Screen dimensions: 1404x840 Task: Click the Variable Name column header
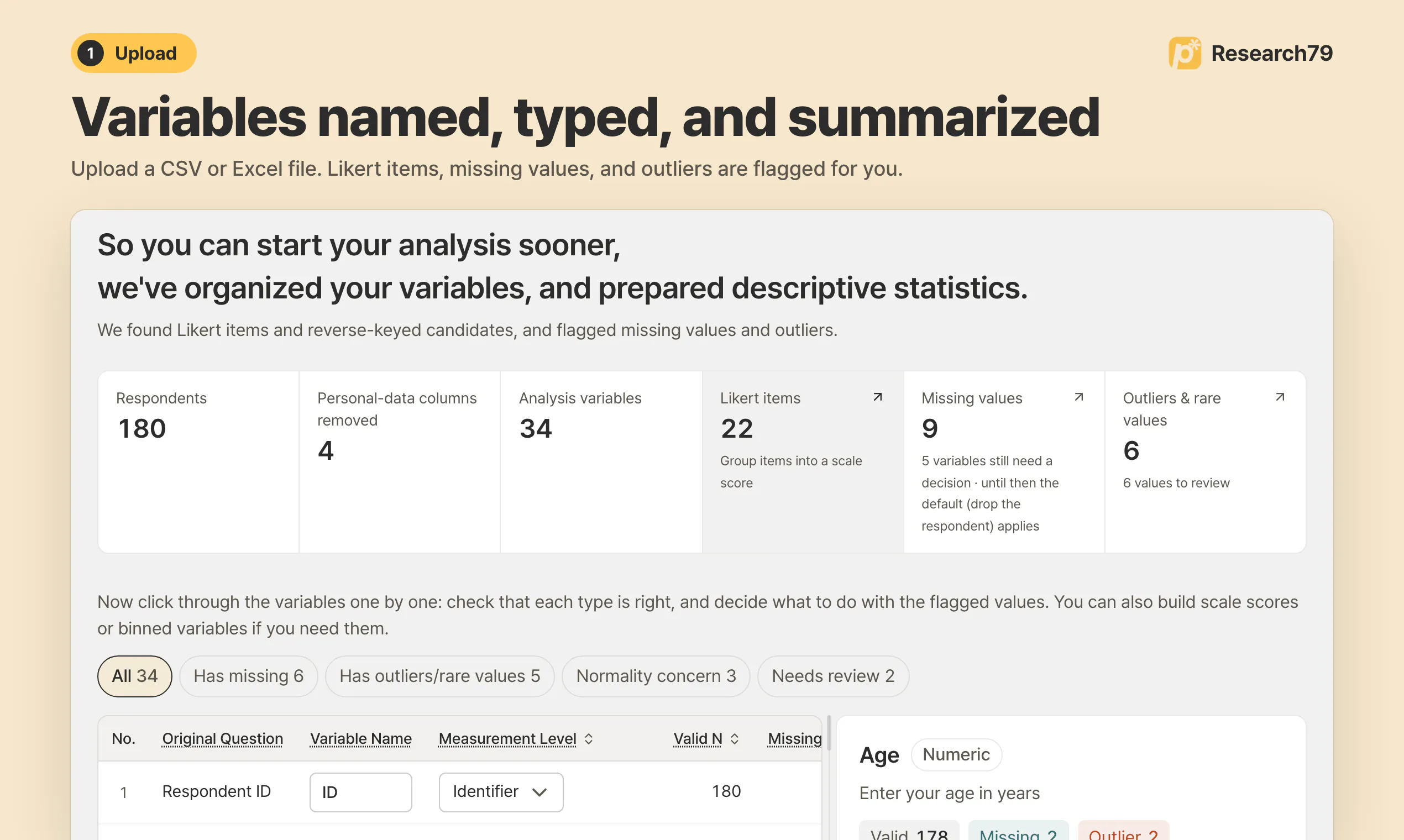pos(360,739)
